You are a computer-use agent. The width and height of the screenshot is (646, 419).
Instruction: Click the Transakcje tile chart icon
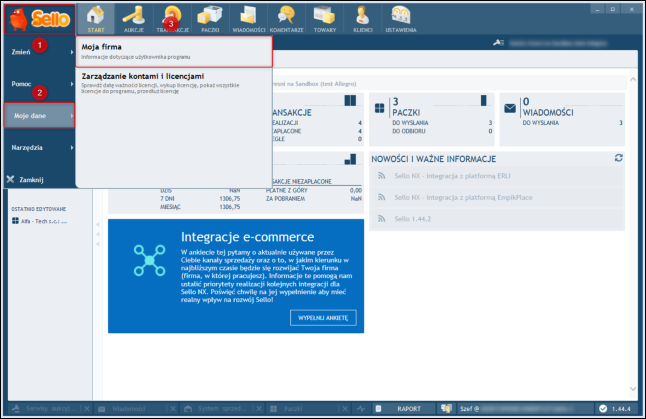tap(350, 101)
